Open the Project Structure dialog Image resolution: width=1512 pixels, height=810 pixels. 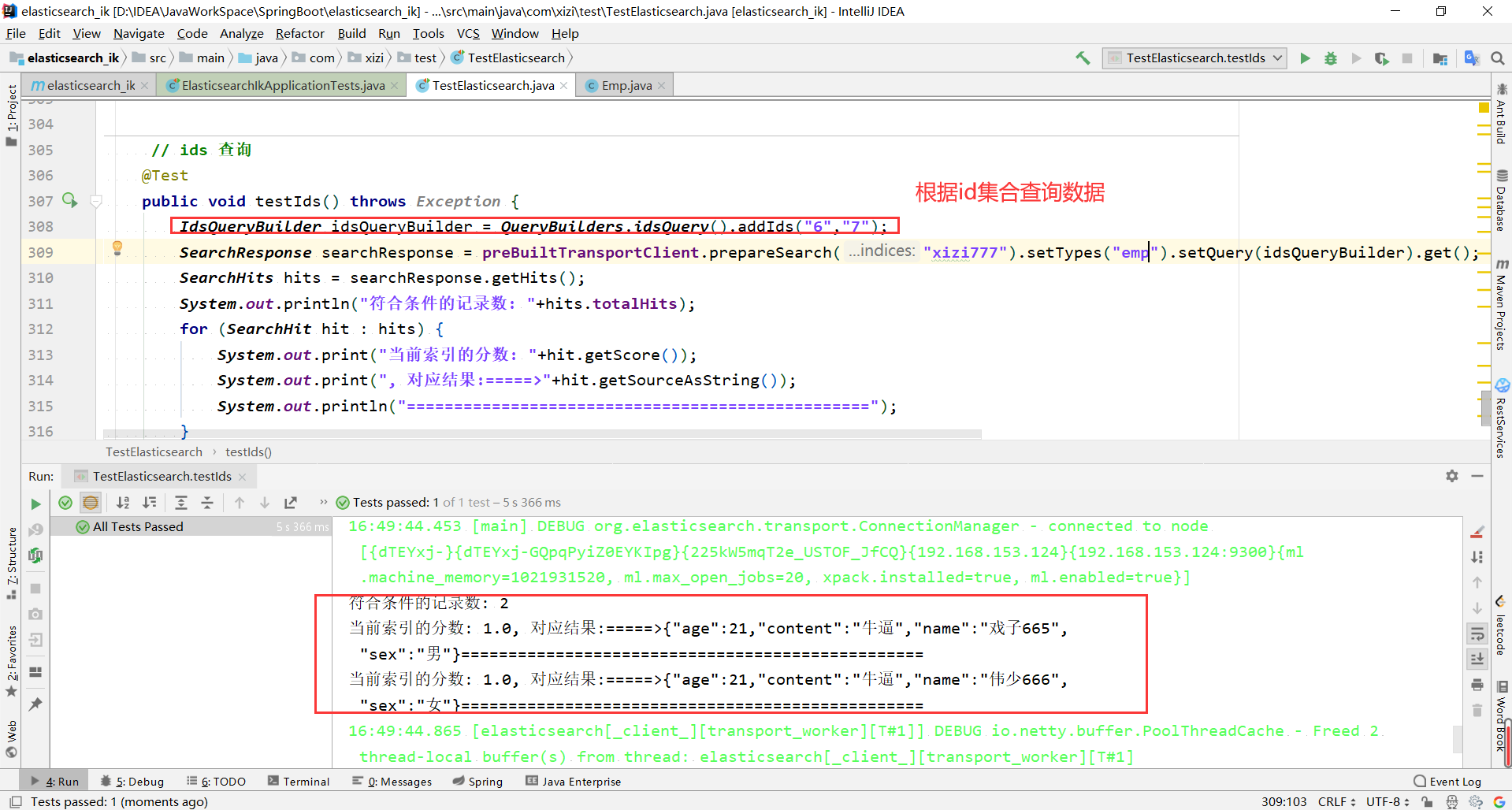(1440, 58)
